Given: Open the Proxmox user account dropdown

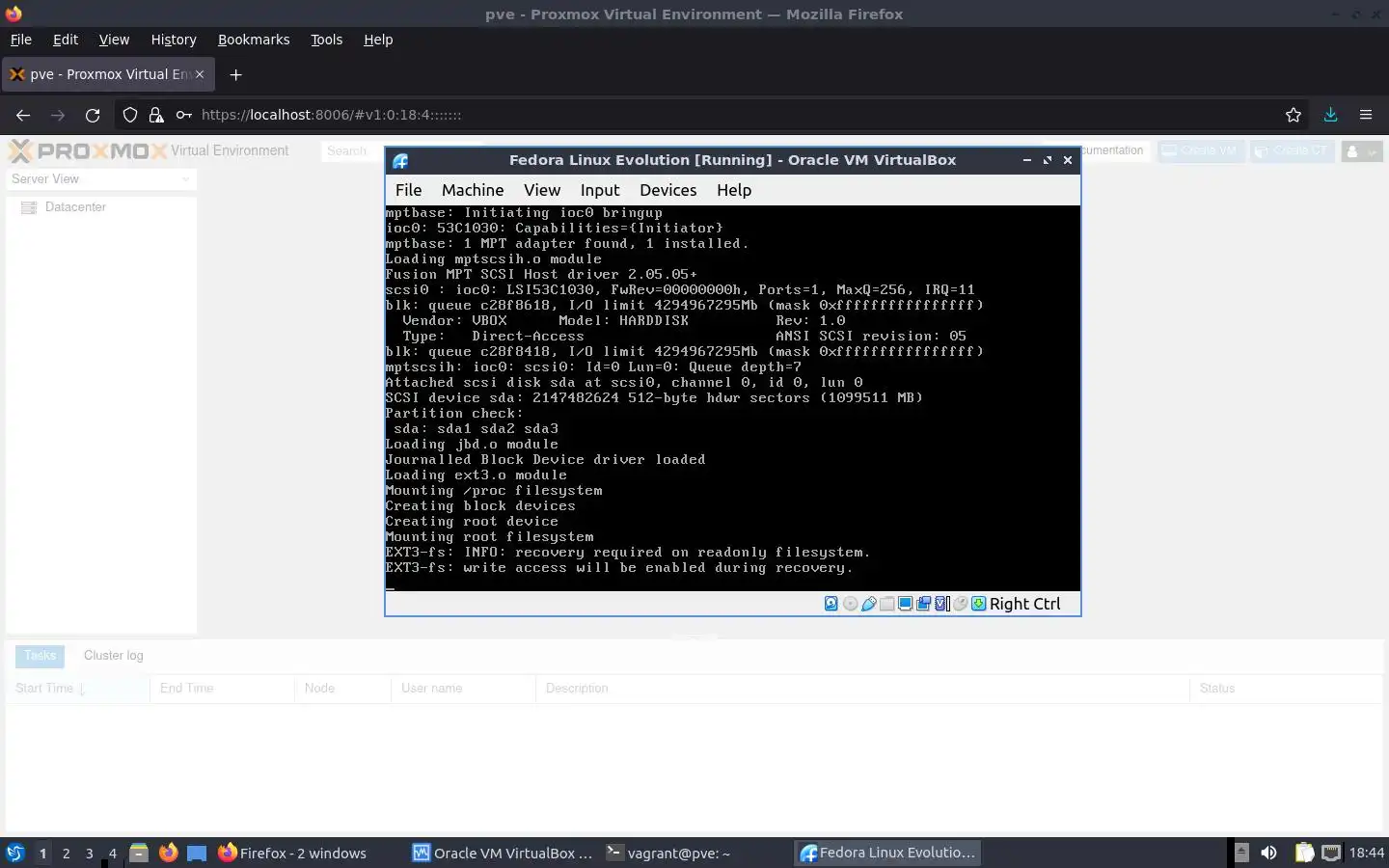Looking at the screenshot, I should [1362, 151].
